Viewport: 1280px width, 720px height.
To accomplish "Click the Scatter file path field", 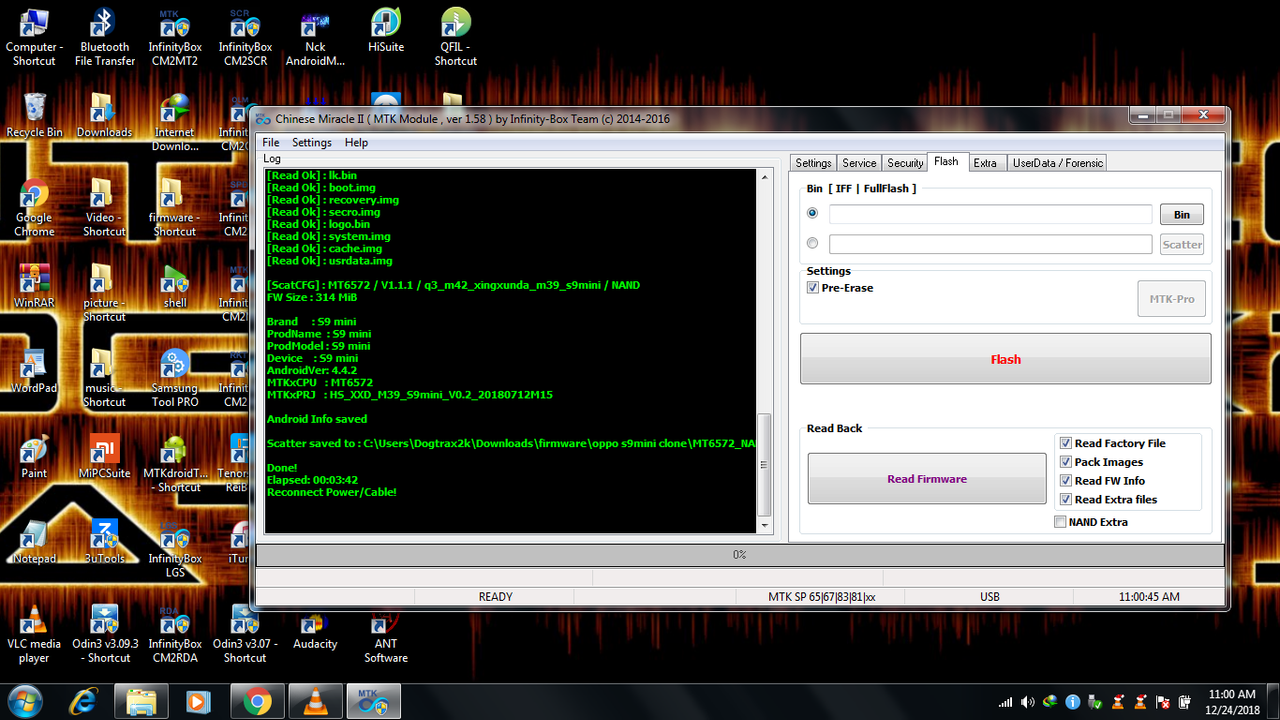I will [x=990, y=244].
